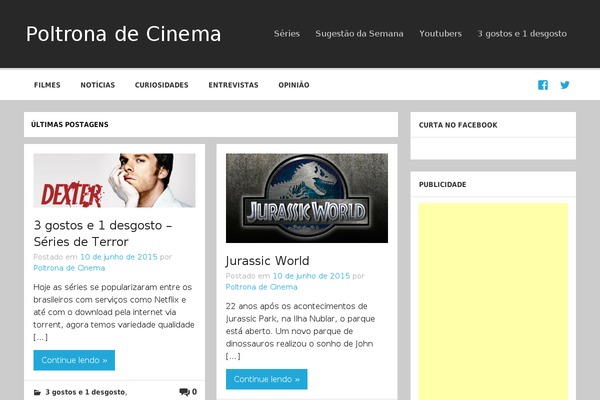Open the Dexter post thumbnail image
The height and width of the screenshot is (400, 600).
(114, 180)
